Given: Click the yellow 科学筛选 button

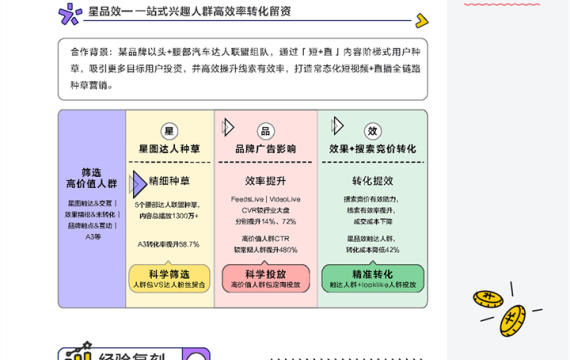Looking at the screenshot, I should [169, 278].
